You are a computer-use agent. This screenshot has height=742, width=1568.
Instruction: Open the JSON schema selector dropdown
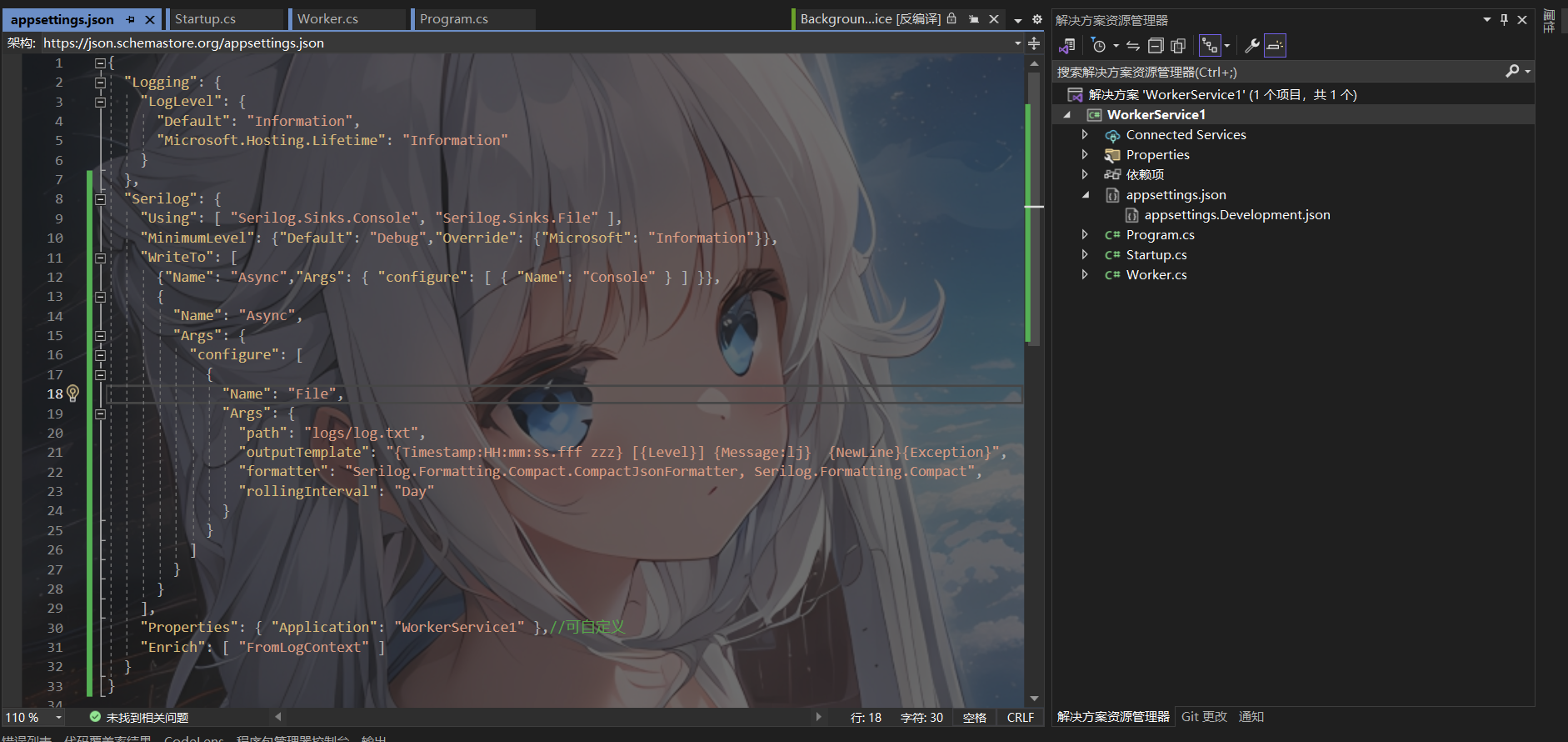(x=1018, y=43)
